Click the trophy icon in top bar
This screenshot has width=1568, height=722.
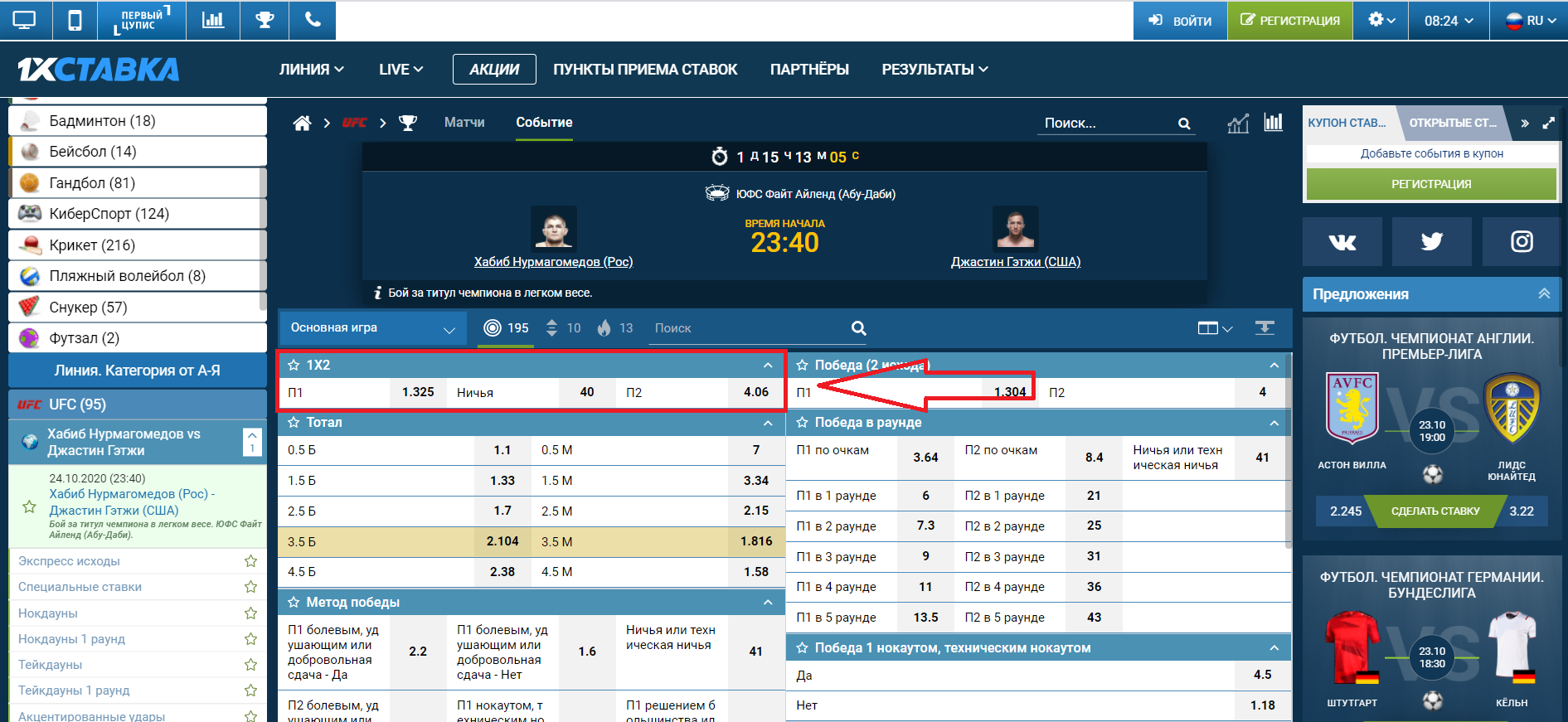265,20
